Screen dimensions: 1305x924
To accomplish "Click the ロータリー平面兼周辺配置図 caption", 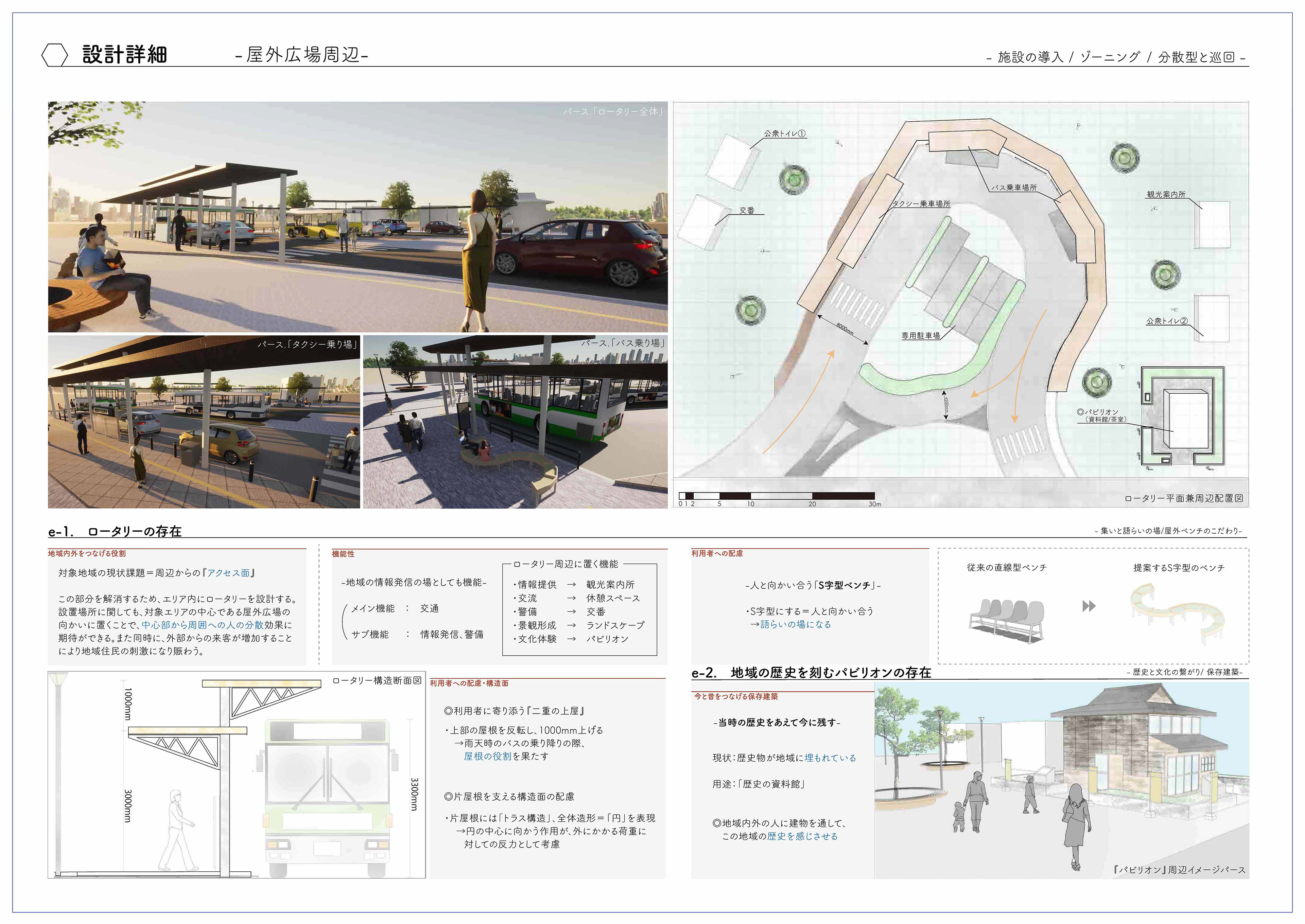I will [x=1184, y=498].
